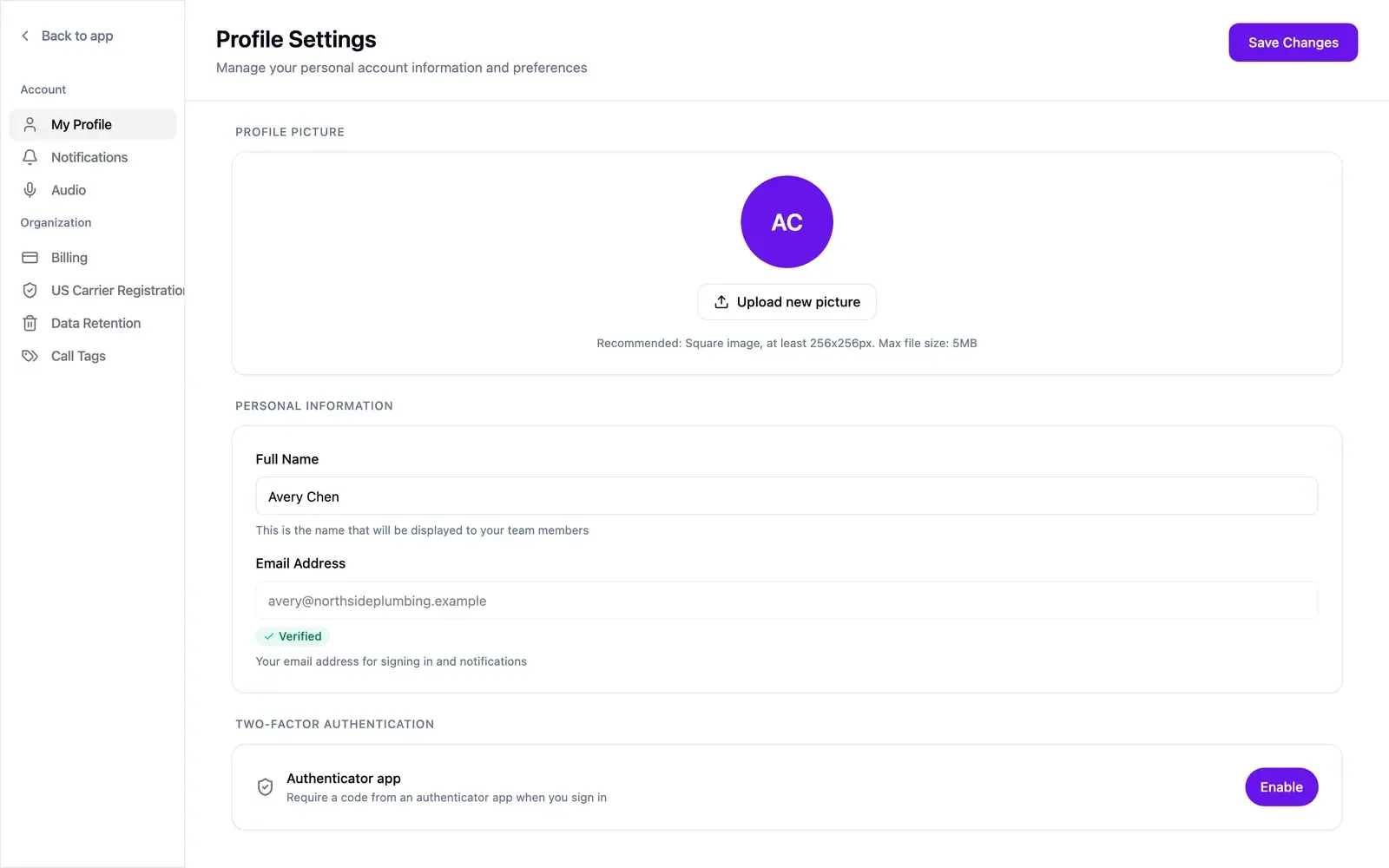Click the recommended image size hint text
The image size is (1389, 868).
tap(787, 344)
